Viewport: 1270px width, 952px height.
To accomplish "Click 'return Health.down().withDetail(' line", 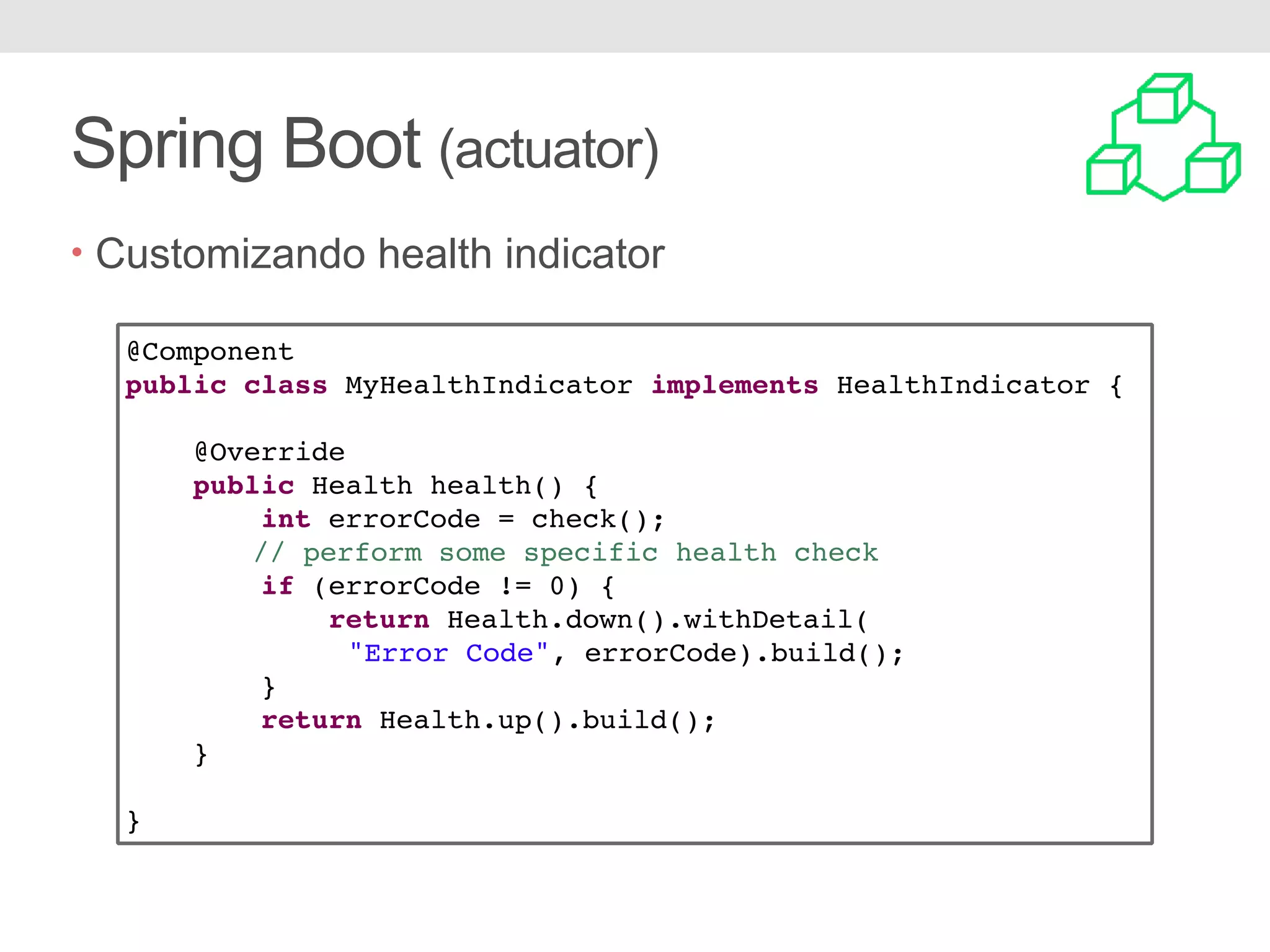I will point(598,620).
